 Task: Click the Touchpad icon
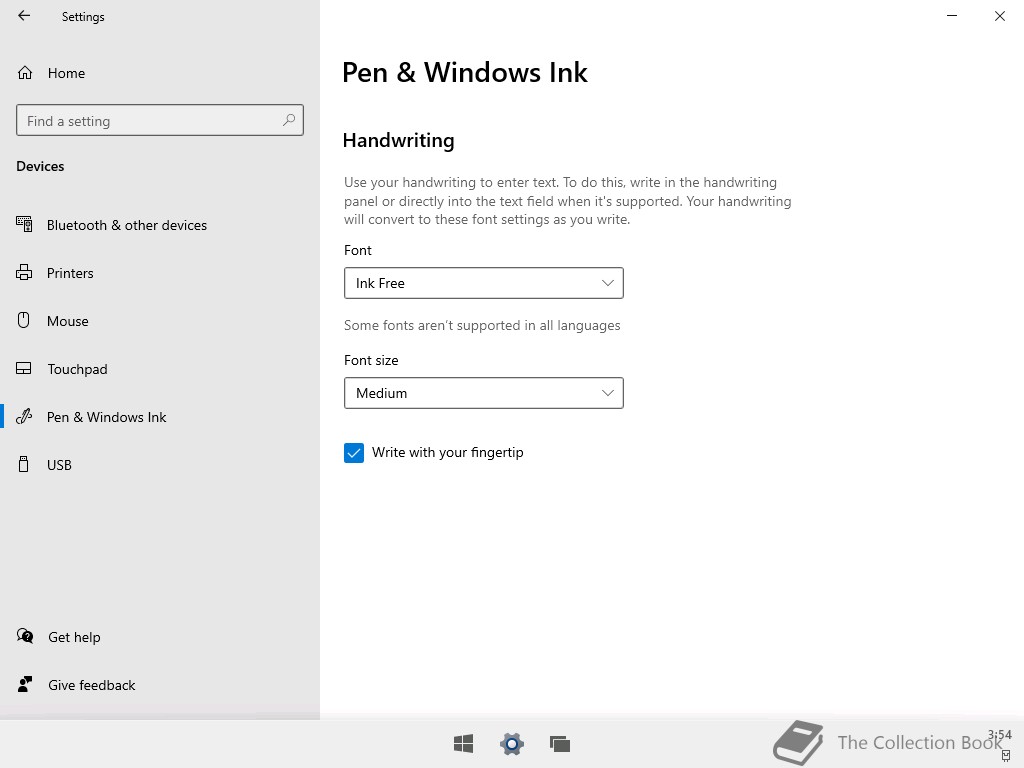tap(24, 368)
